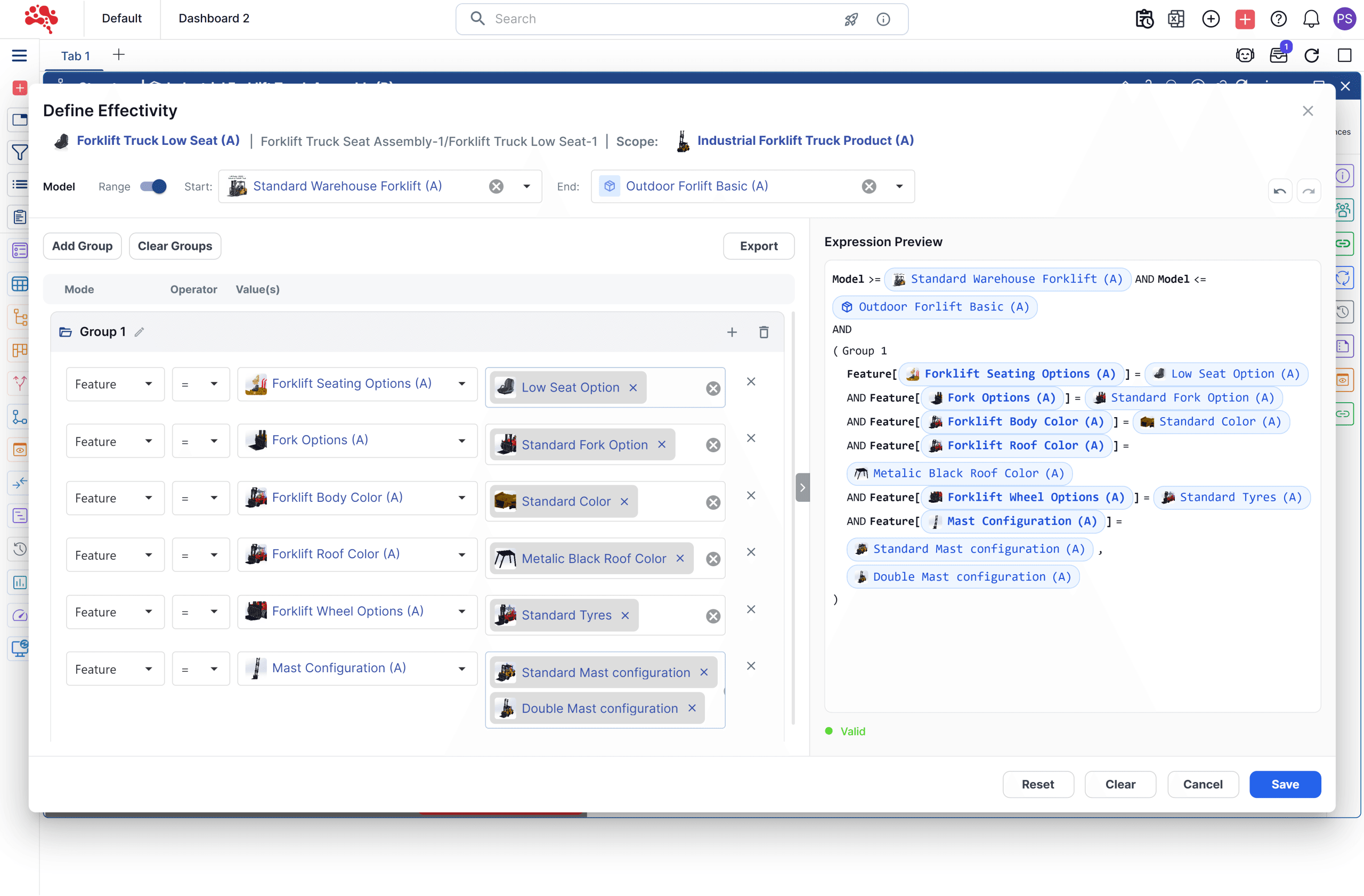The width and height of the screenshot is (1364, 896).
Task: Open the help question mark icon
Action: coord(1278,19)
